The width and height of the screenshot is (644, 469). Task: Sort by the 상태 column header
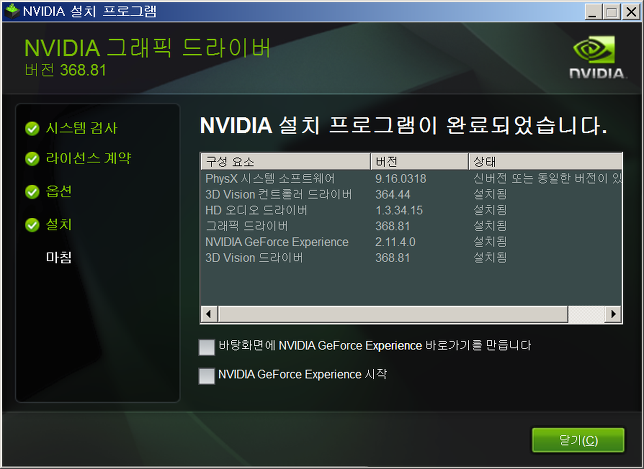click(x=545, y=161)
